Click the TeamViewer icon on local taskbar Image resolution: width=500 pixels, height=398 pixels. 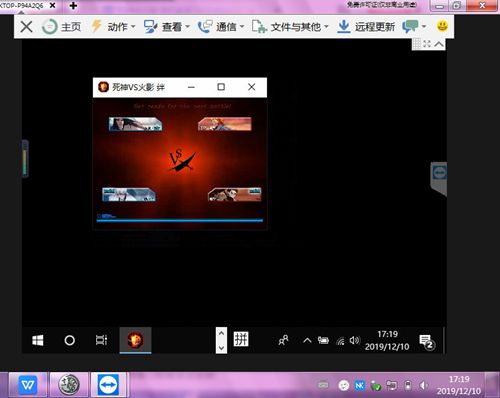click(108, 385)
